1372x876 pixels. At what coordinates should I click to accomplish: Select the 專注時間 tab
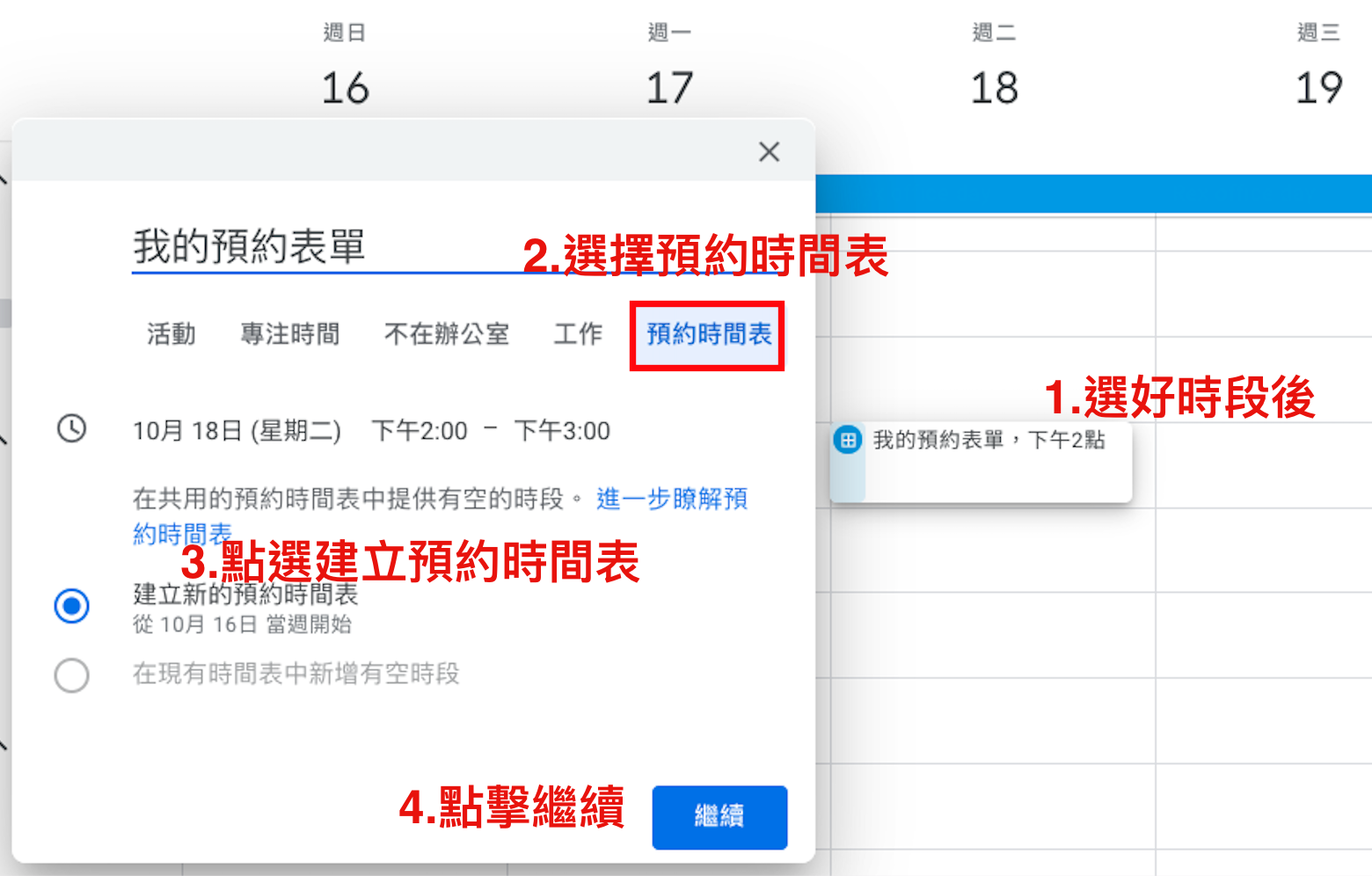click(x=291, y=334)
